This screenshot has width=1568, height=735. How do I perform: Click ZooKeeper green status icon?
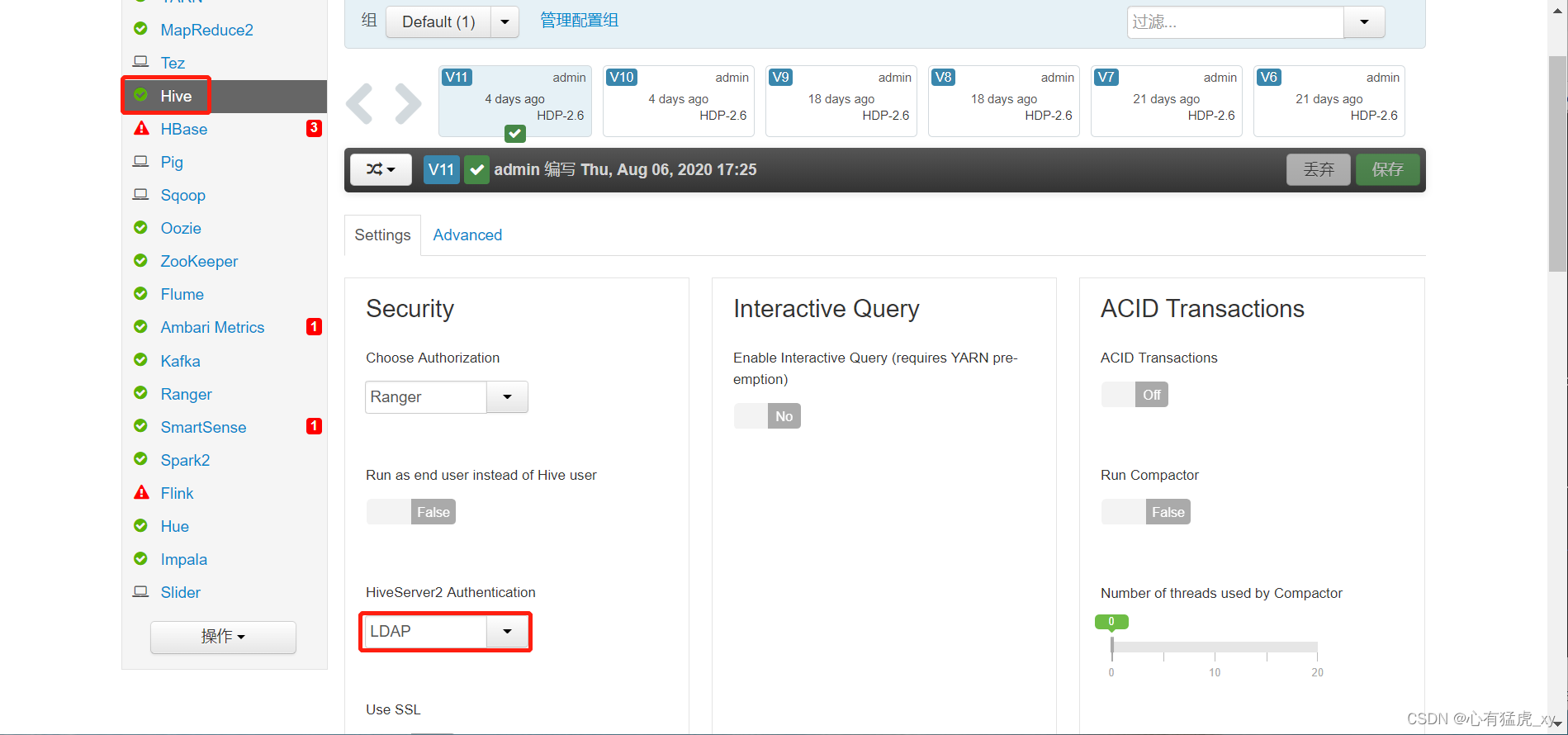tap(140, 260)
